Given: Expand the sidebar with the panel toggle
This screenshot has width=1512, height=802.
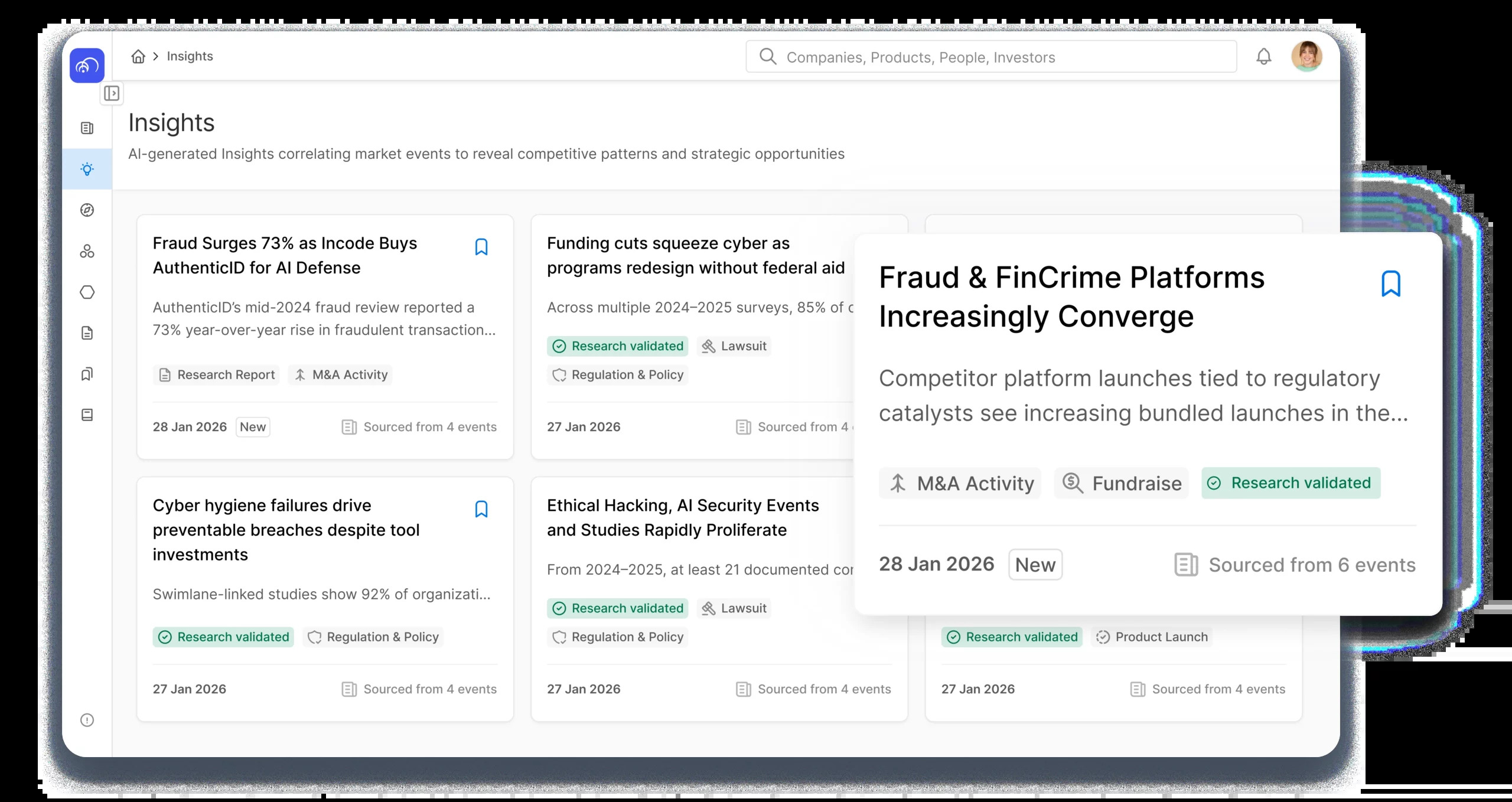Looking at the screenshot, I should 112,93.
